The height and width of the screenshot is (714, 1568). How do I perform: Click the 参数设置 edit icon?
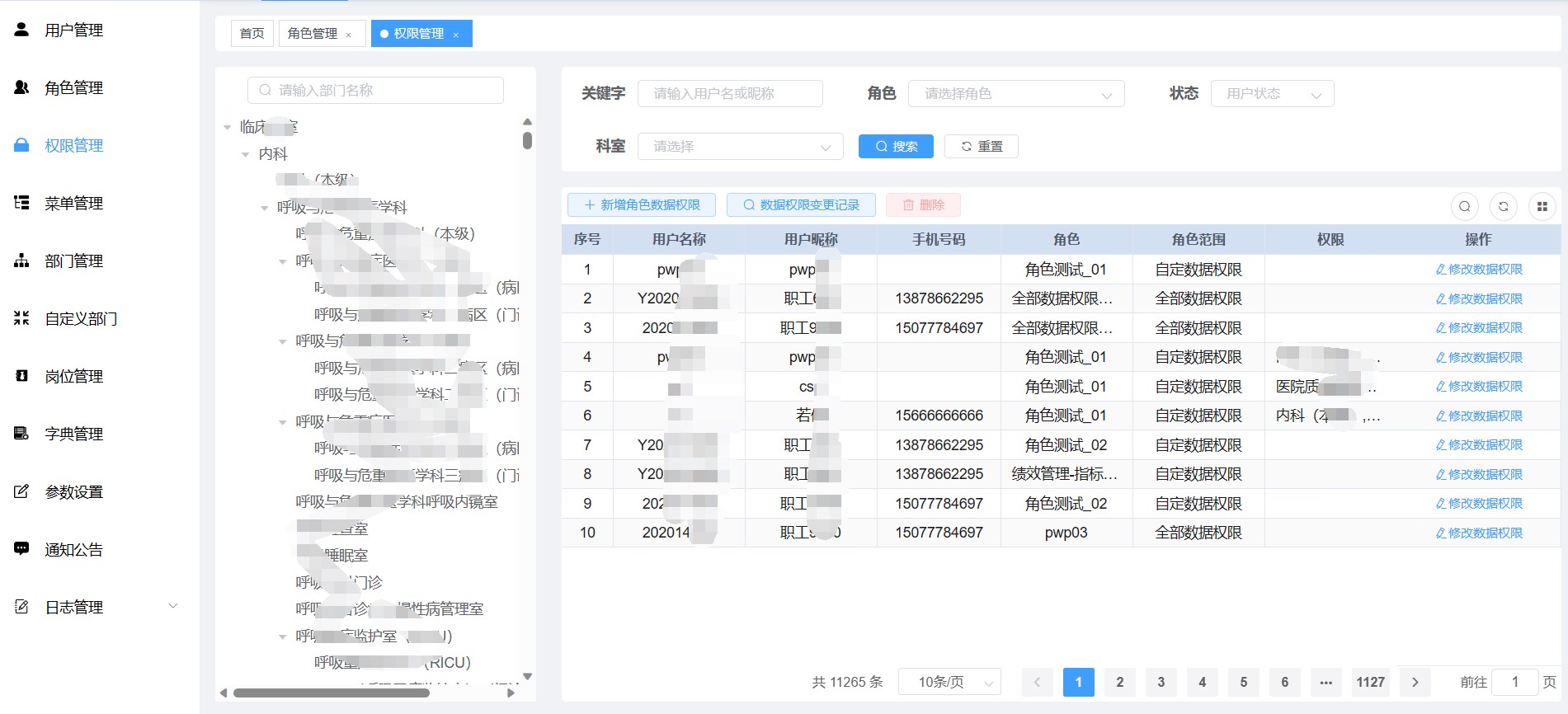coord(22,491)
